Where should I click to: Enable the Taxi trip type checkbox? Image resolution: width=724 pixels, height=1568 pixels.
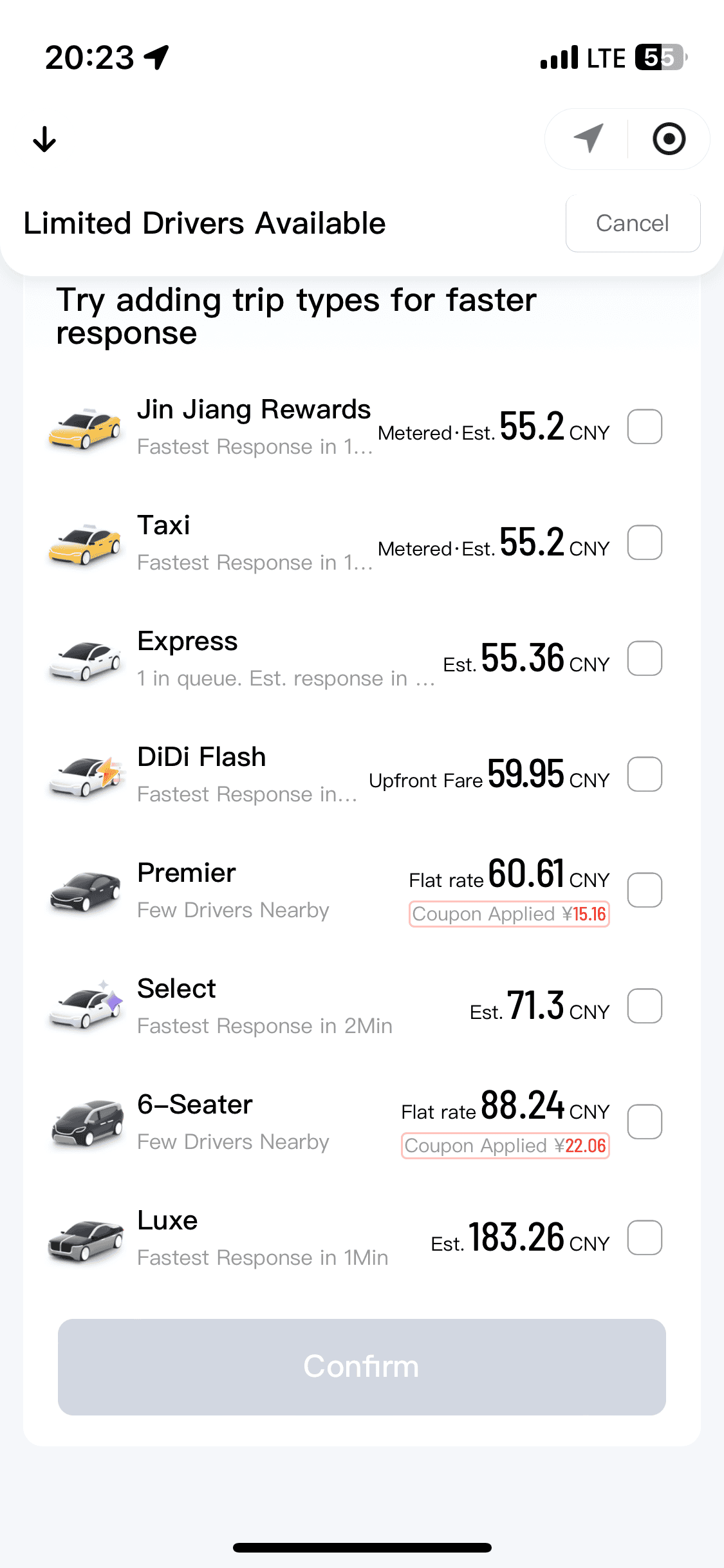point(645,543)
